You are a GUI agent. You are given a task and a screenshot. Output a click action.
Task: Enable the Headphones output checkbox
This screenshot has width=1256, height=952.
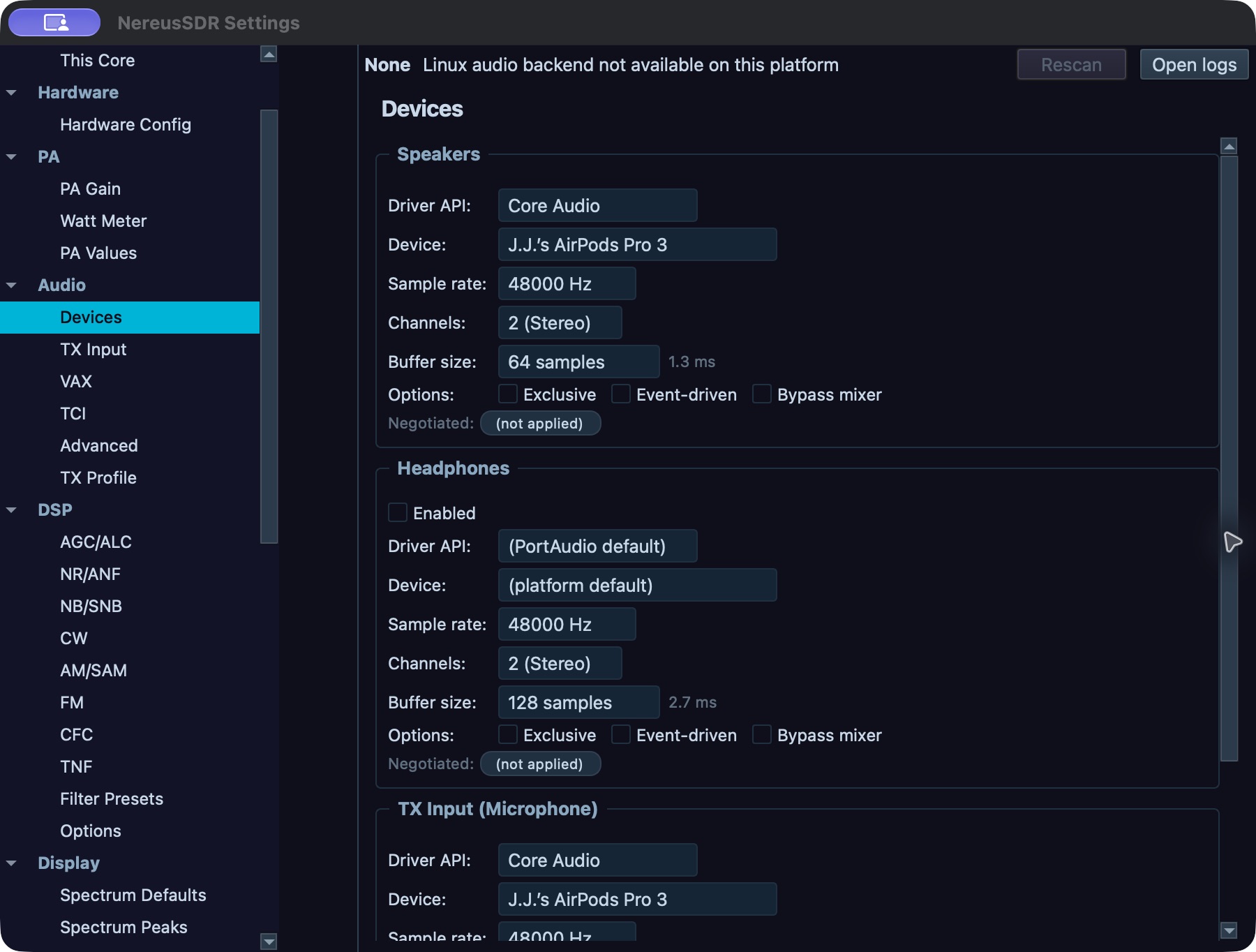(398, 513)
